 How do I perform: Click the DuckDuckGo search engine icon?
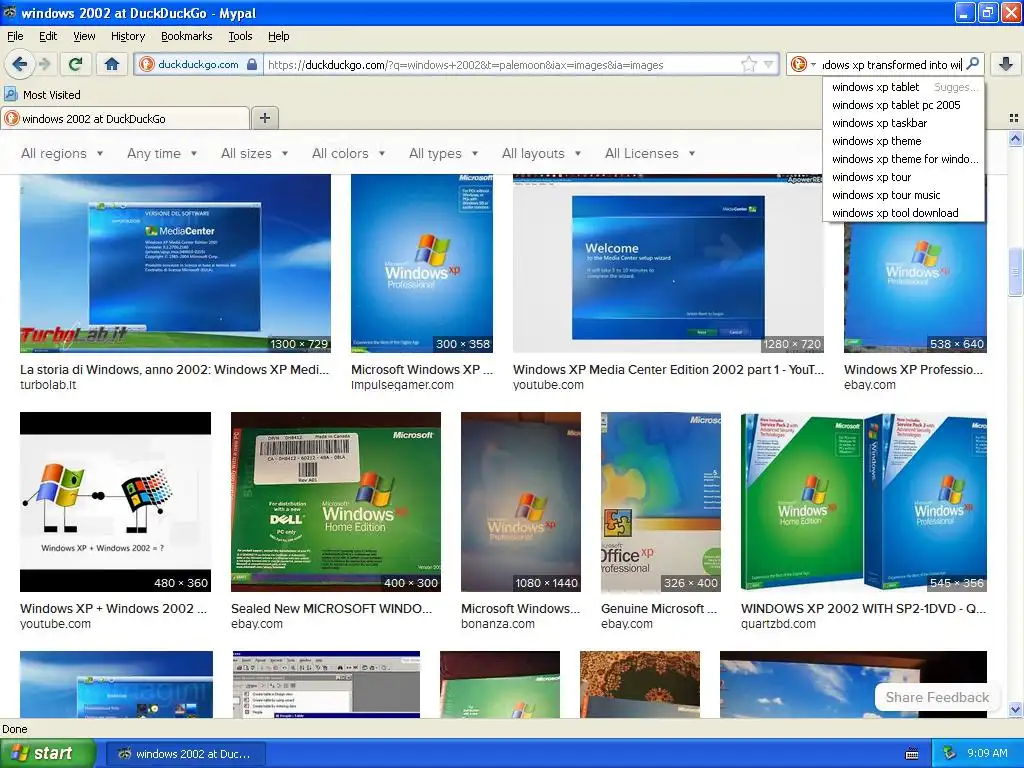798,64
